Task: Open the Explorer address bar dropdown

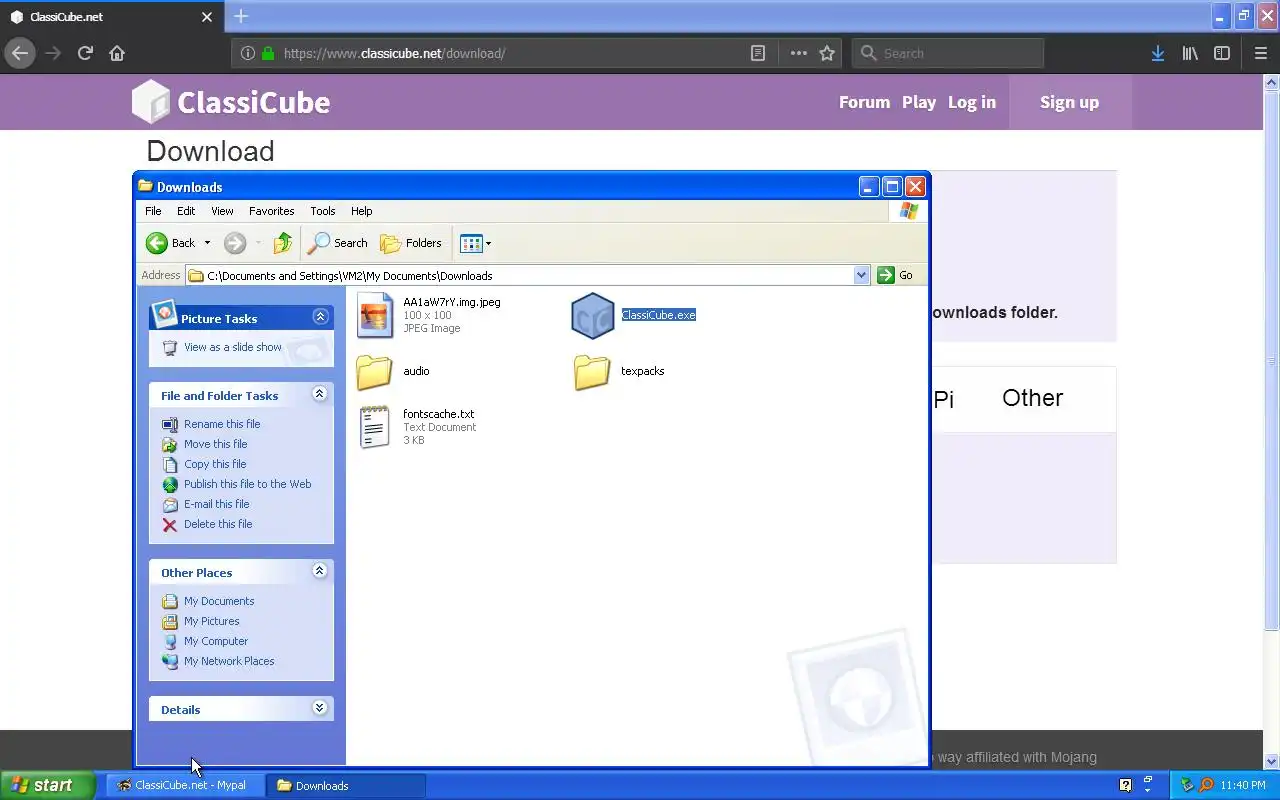Action: [862, 275]
